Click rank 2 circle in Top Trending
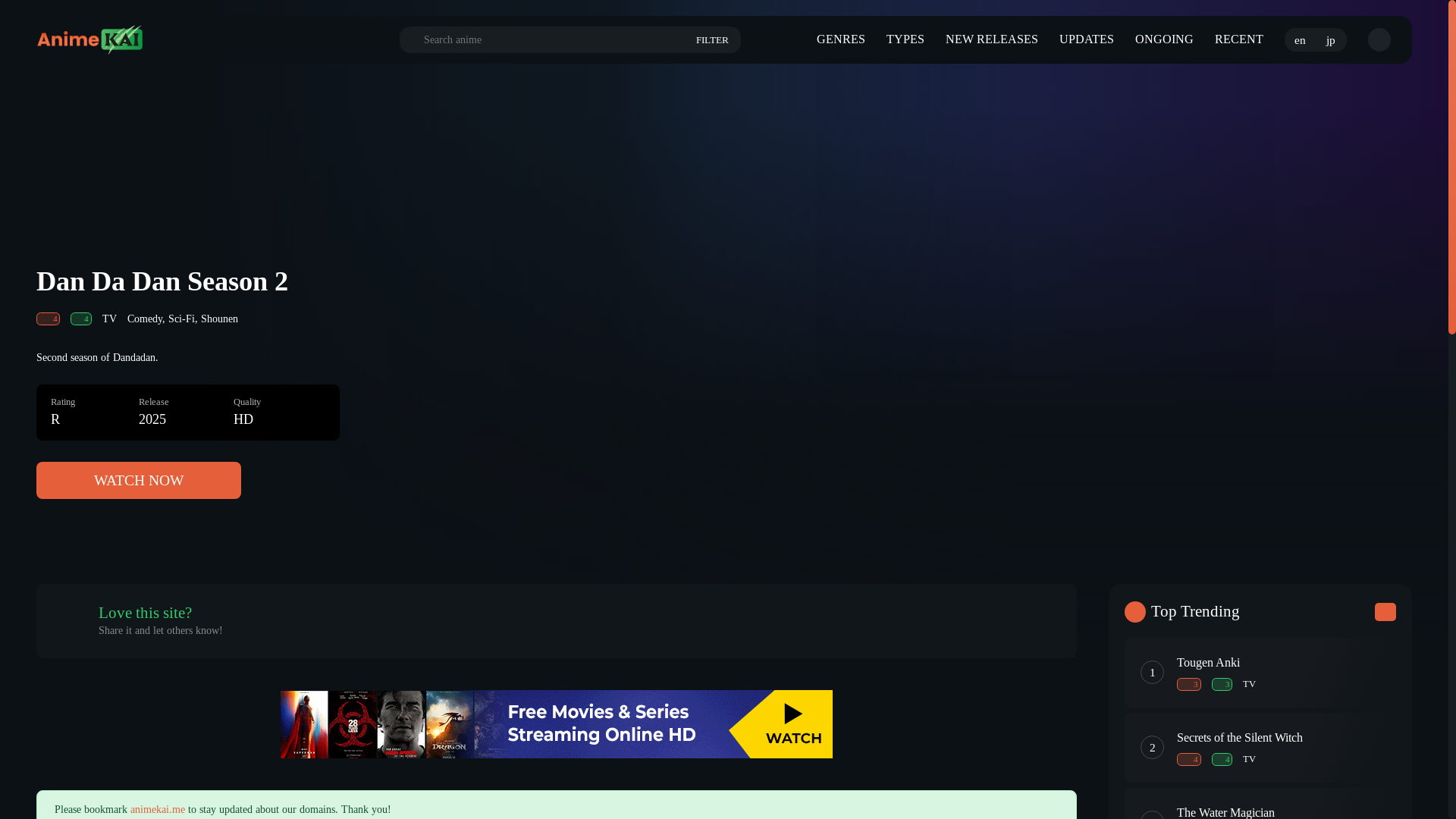Image resolution: width=1456 pixels, height=819 pixels. click(x=1152, y=747)
